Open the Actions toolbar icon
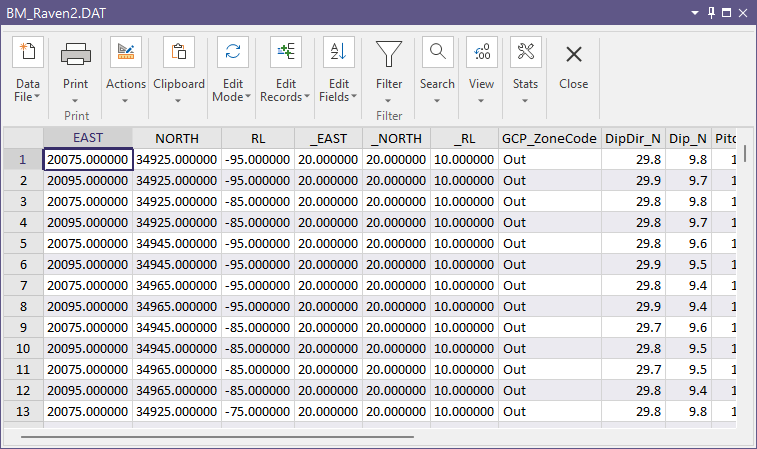This screenshot has height=449, width=757. point(126,53)
